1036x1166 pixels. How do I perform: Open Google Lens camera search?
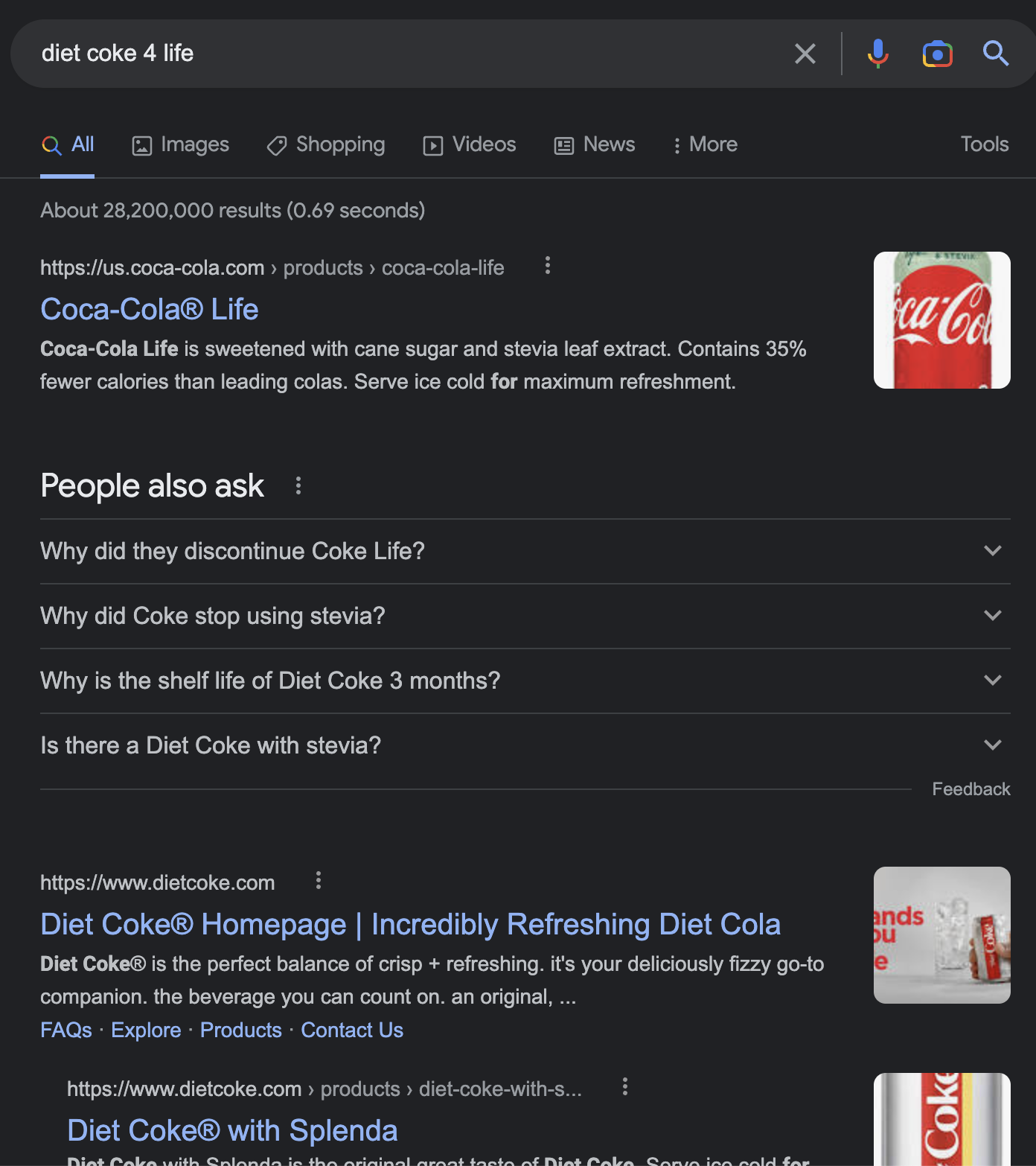point(938,54)
